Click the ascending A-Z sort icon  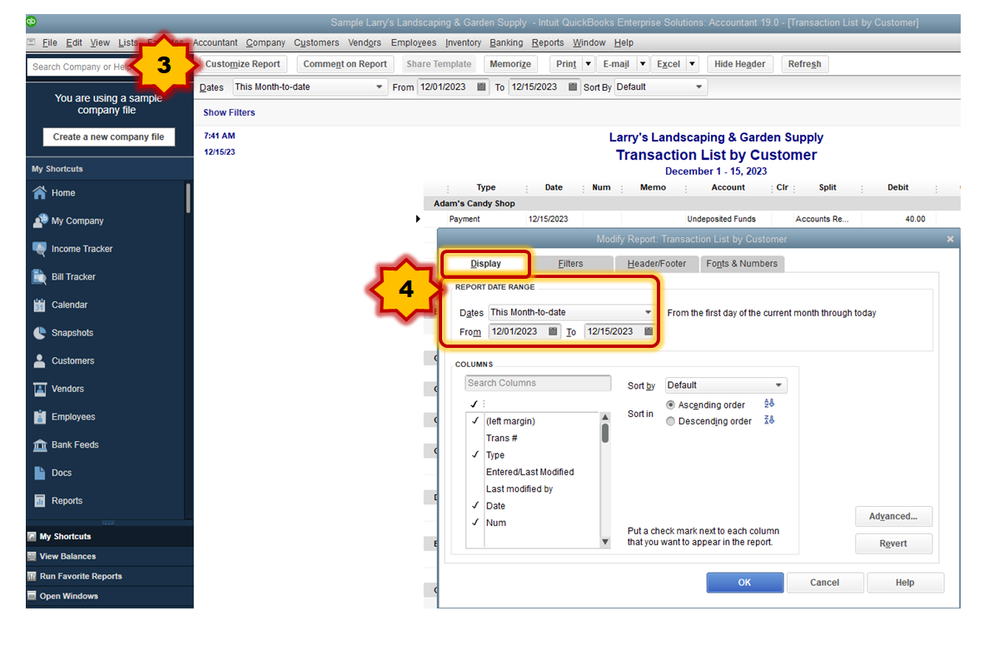pyautogui.click(x=769, y=403)
